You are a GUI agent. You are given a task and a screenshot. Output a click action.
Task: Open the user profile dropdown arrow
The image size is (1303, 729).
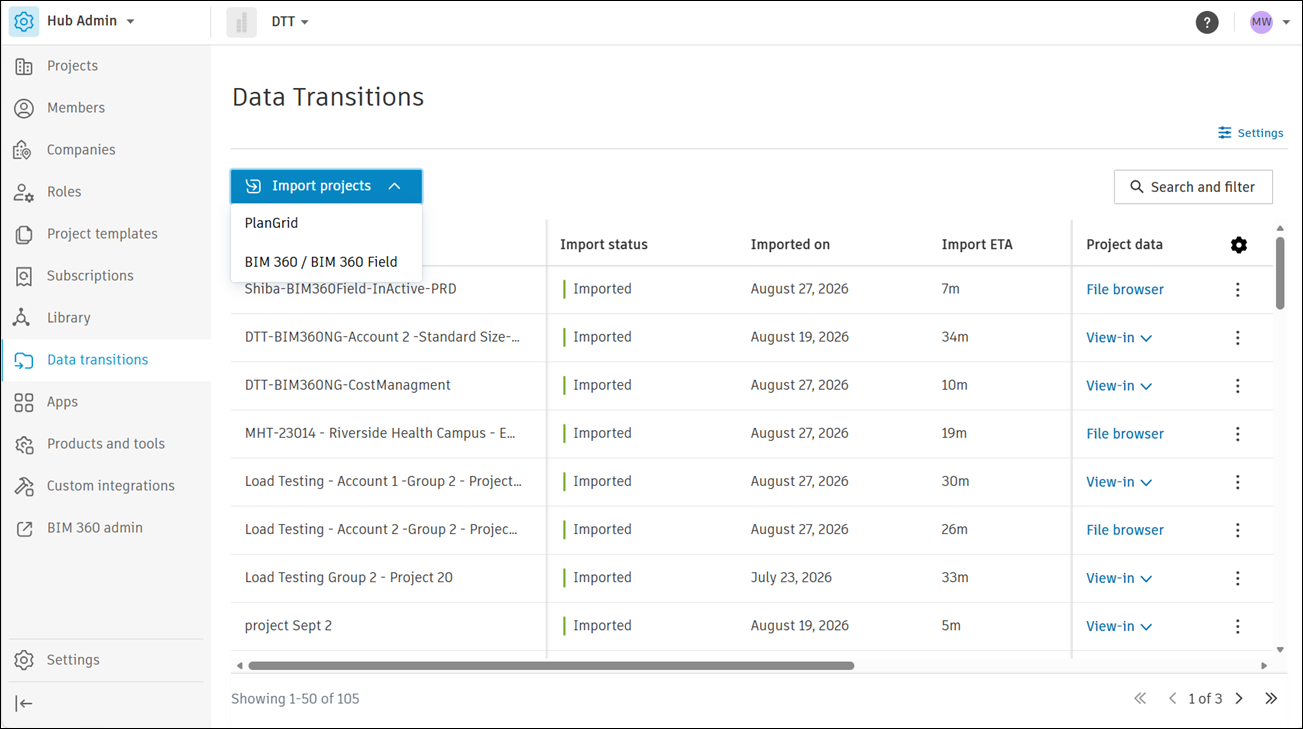(x=1286, y=22)
